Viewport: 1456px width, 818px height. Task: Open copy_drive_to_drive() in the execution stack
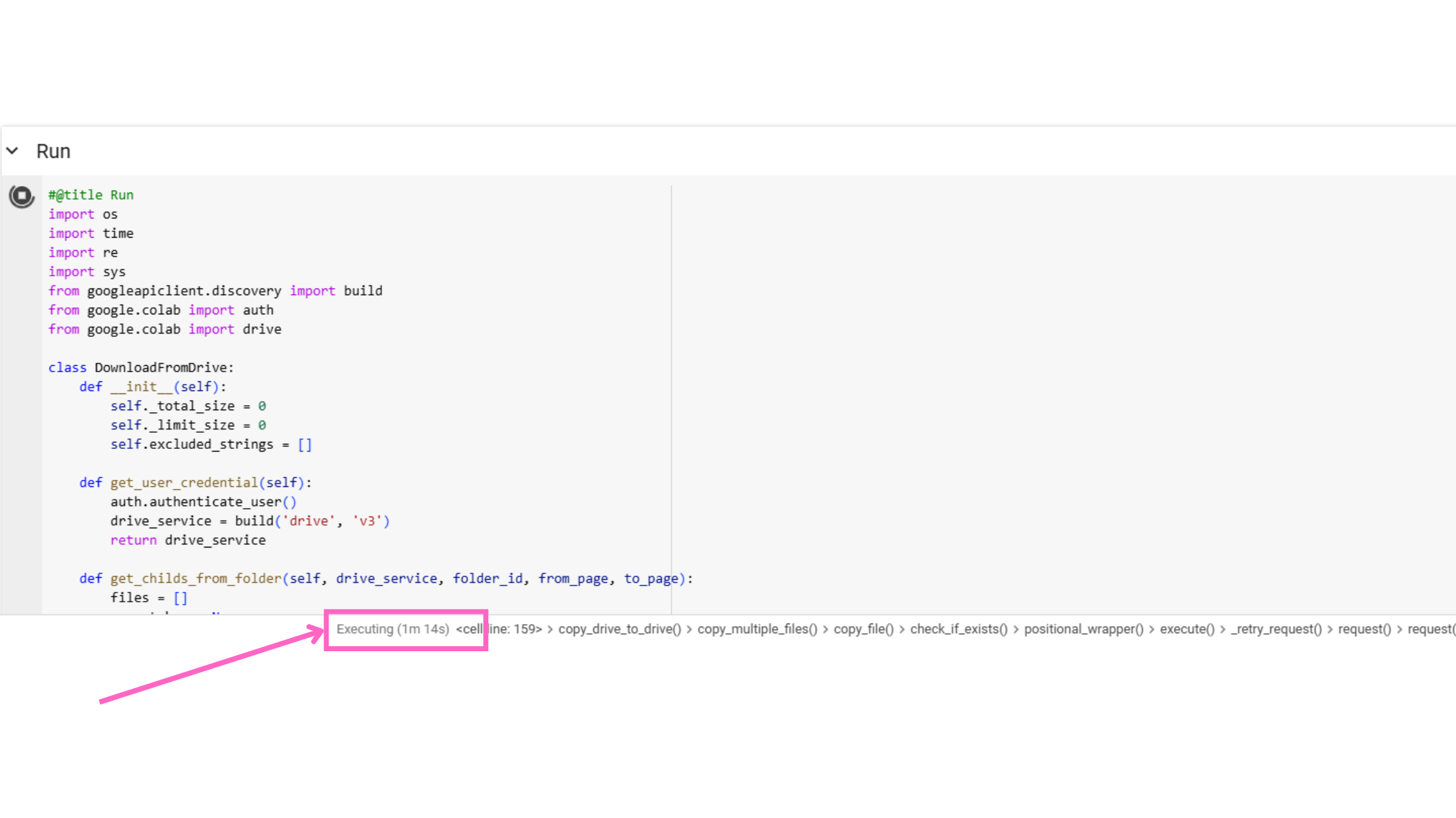[x=619, y=629]
